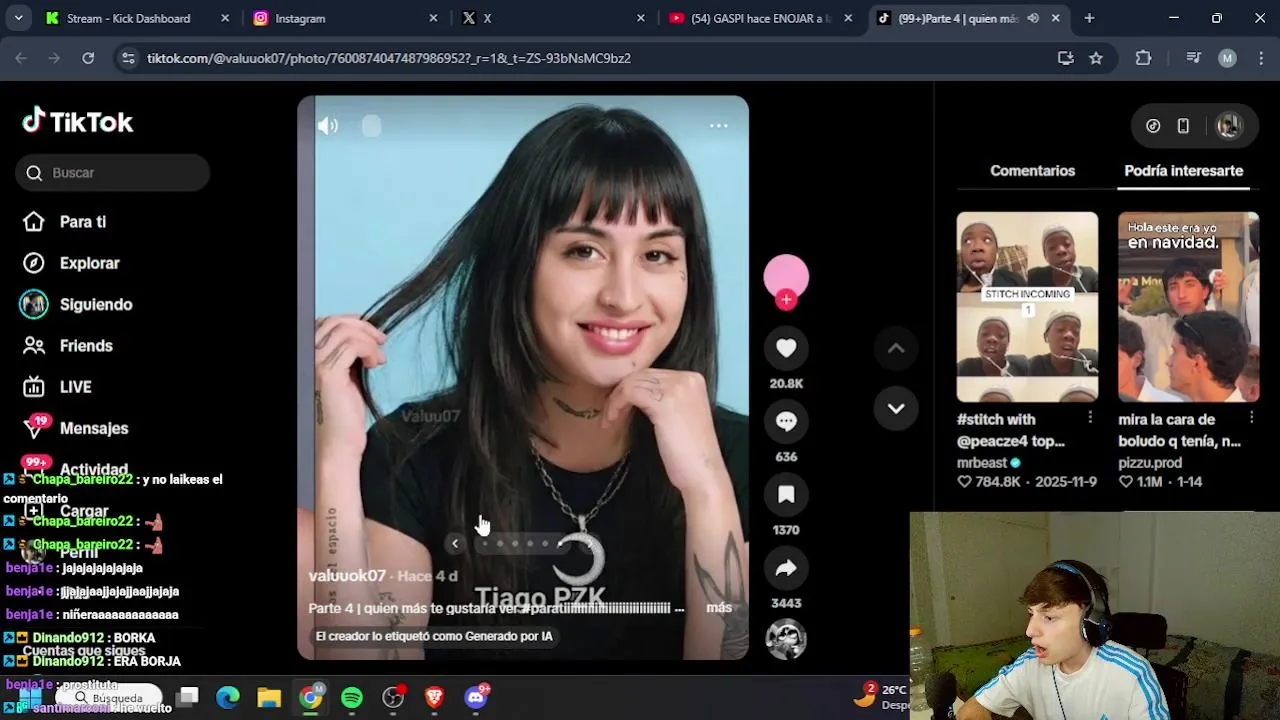Open the TikTok profile avatar menu
Image resolution: width=1280 pixels, height=720 pixels.
[x=1228, y=126]
